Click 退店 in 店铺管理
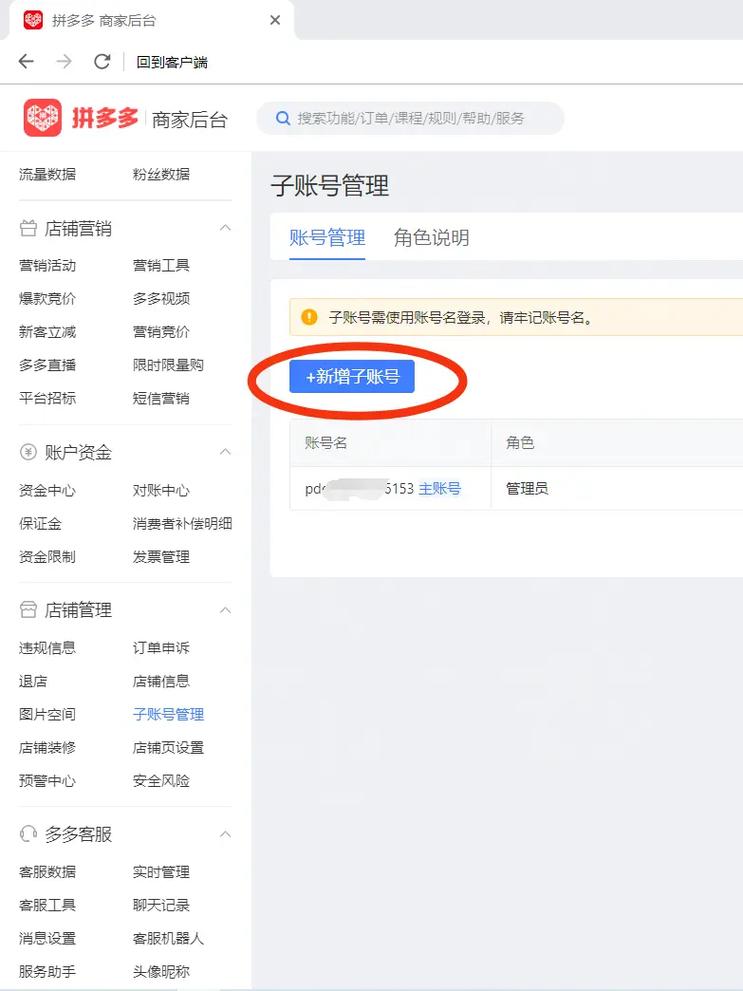Image resolution: width=743 pixels, height=991 pixels. 33,681
